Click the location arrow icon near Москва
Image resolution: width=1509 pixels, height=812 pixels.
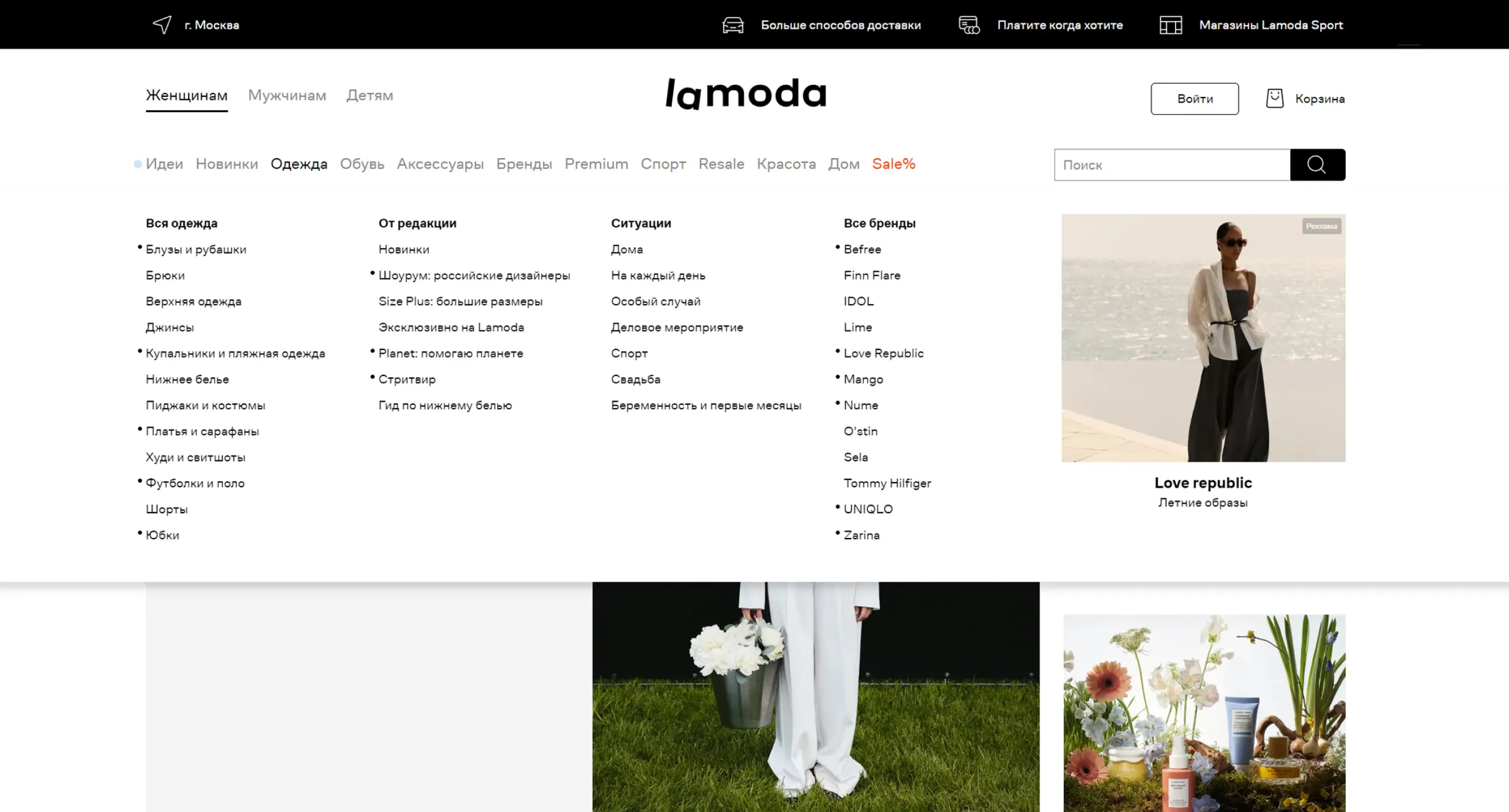pos(161,24)
